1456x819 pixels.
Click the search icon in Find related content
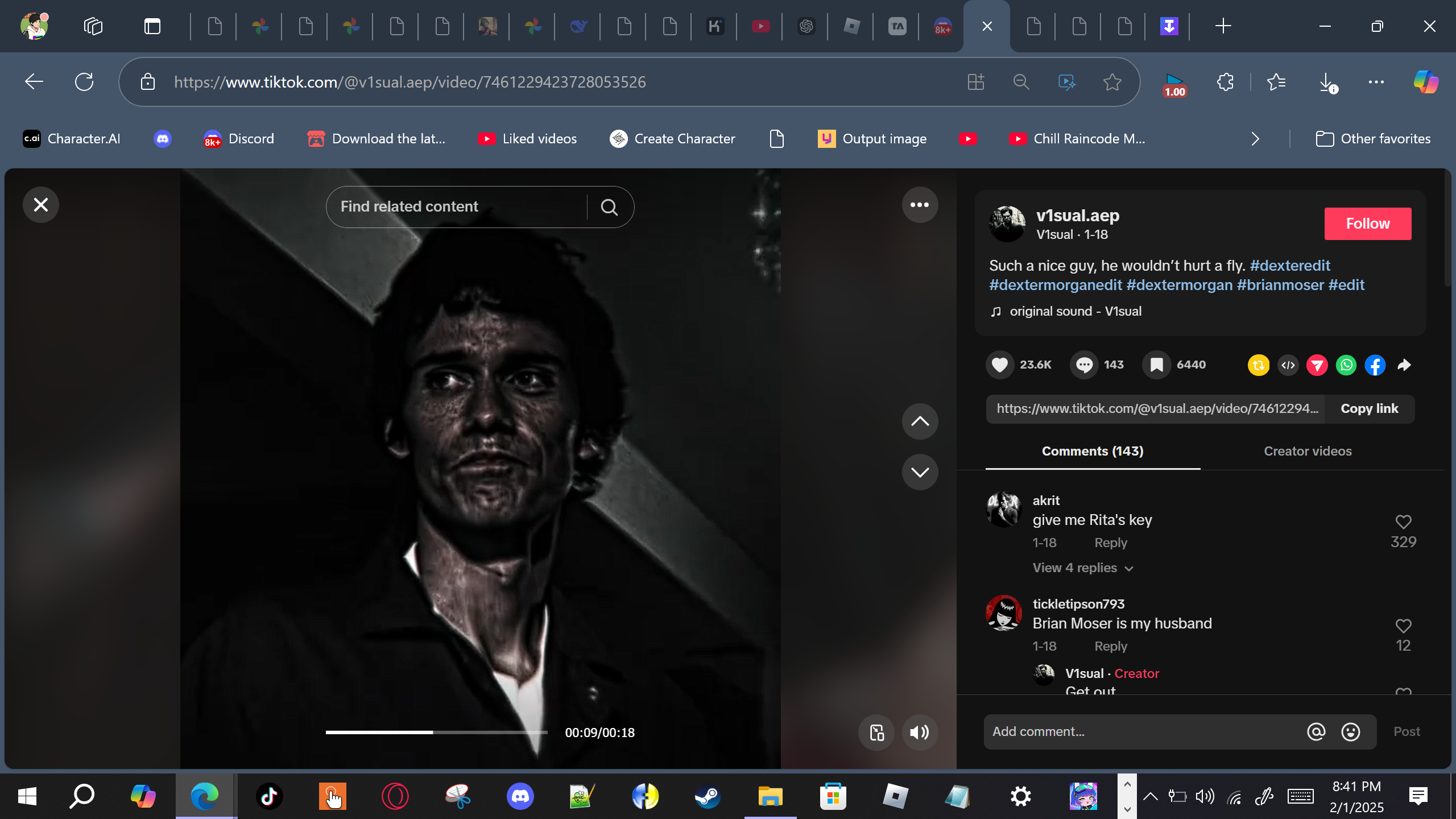coord(609,207)
